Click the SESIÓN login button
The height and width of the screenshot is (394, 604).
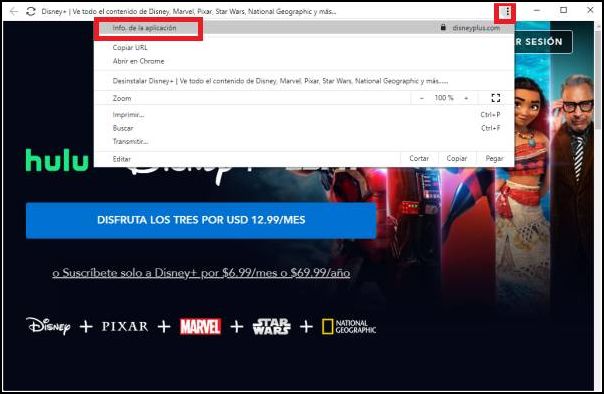543,42
